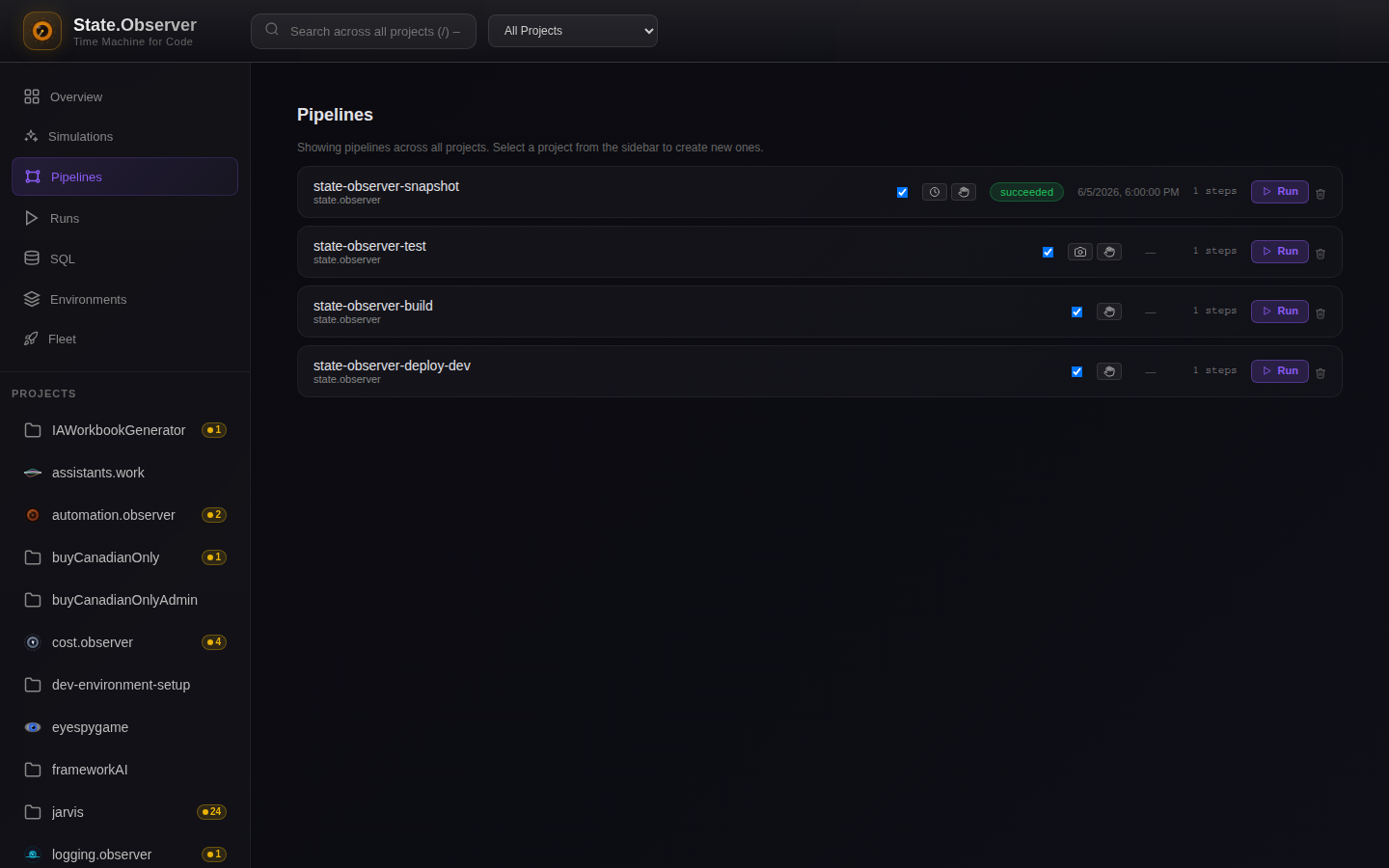
Task: Click the State.Observer logo icon
Action: click(42, 31)
